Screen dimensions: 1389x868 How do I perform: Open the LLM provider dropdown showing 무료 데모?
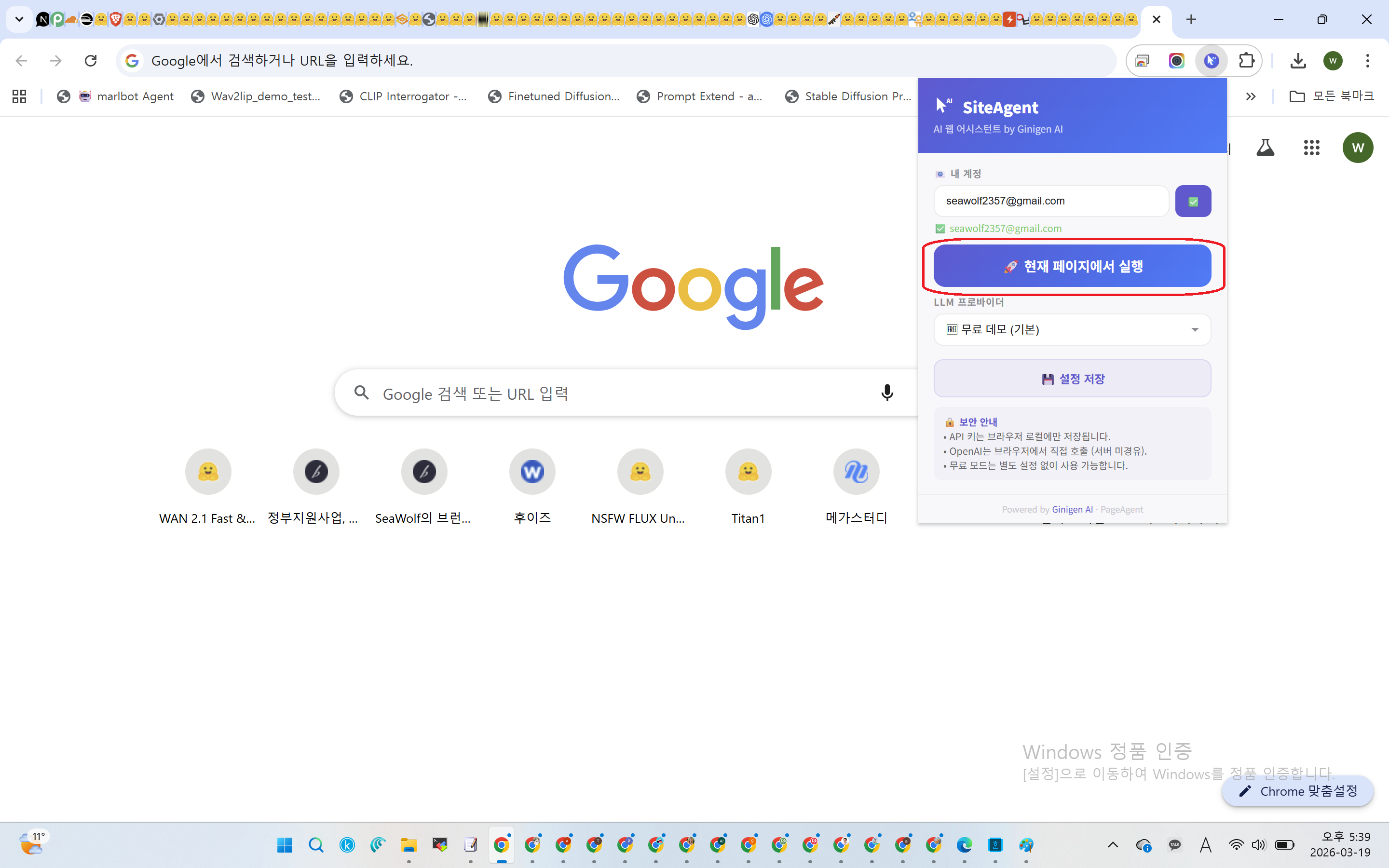point(1072,329)
